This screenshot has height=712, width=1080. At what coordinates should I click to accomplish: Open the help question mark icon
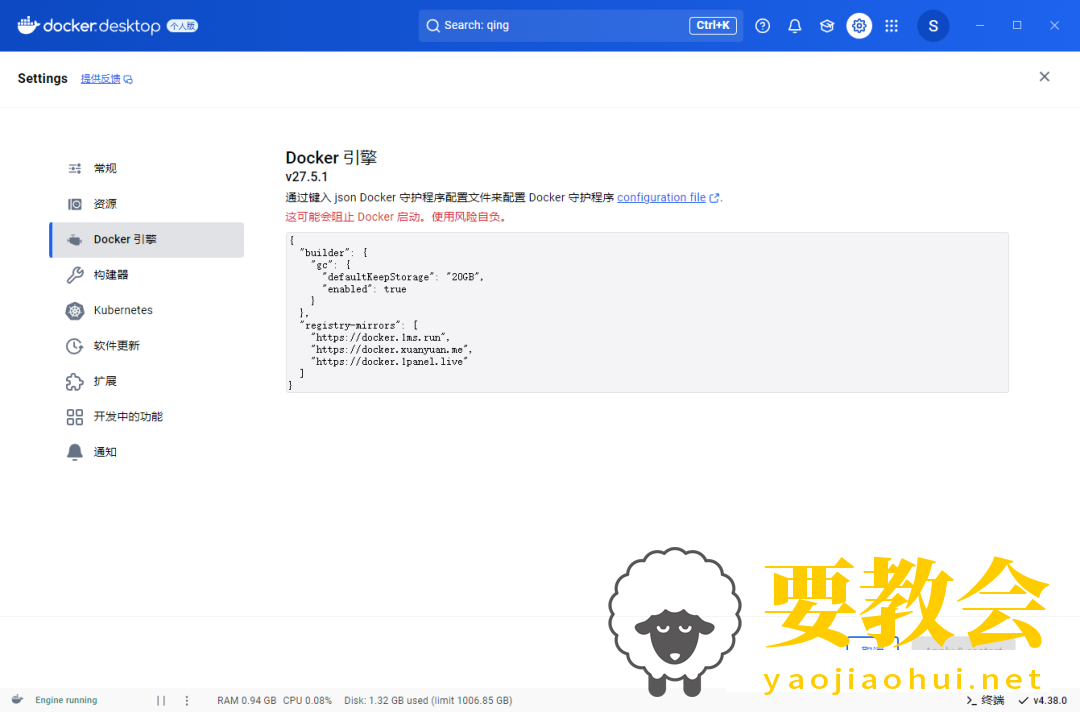[762, 26]
